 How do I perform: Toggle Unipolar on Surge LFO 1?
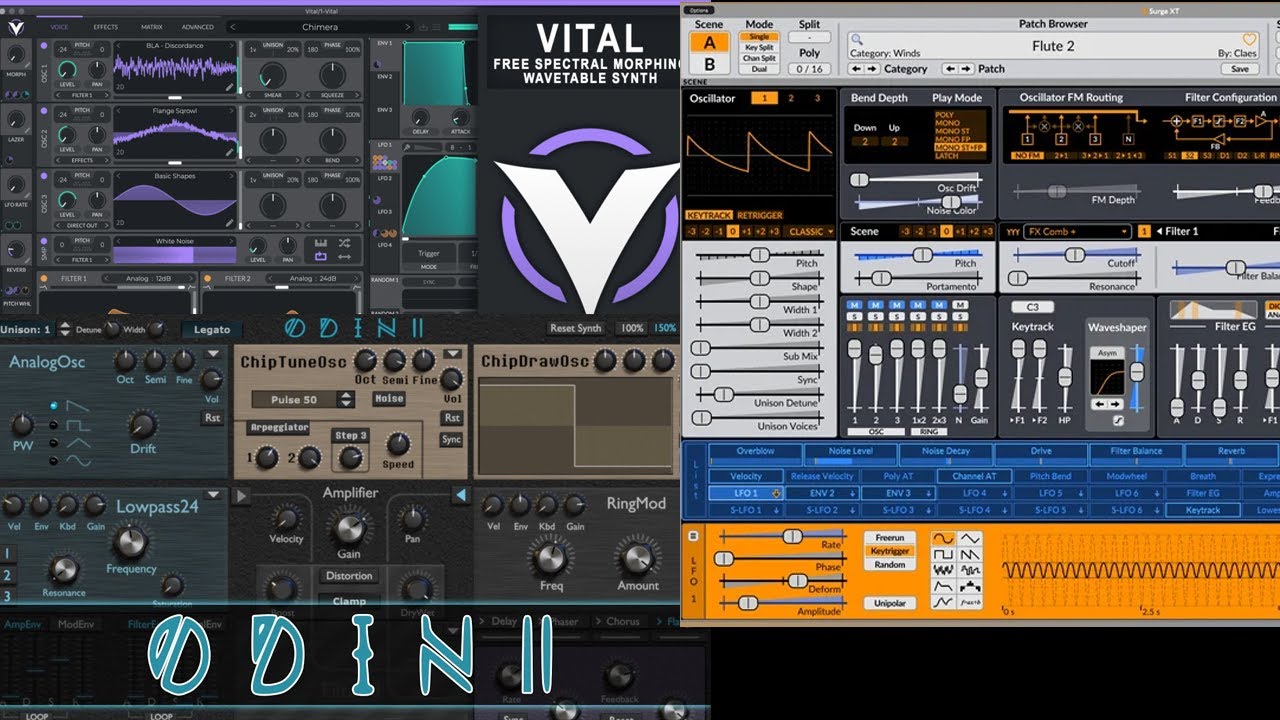pyautogui.click(x=890, y=603)
